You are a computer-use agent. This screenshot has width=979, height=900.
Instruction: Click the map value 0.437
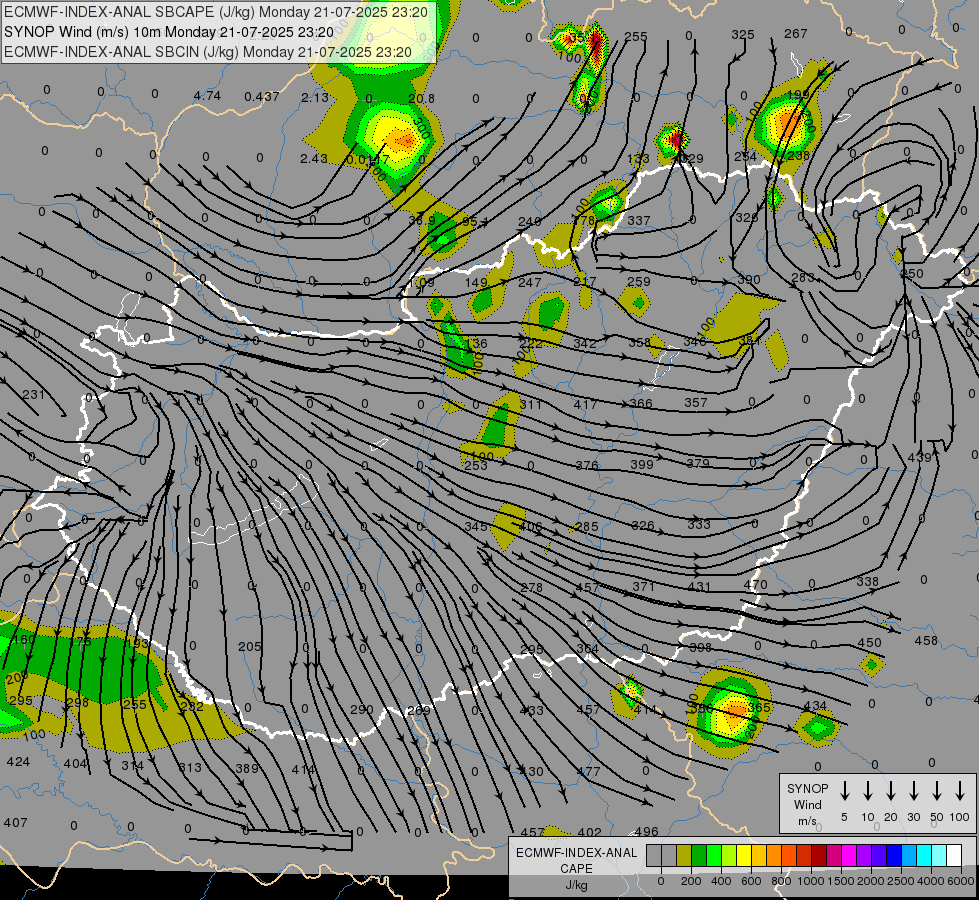click(262, 96)
